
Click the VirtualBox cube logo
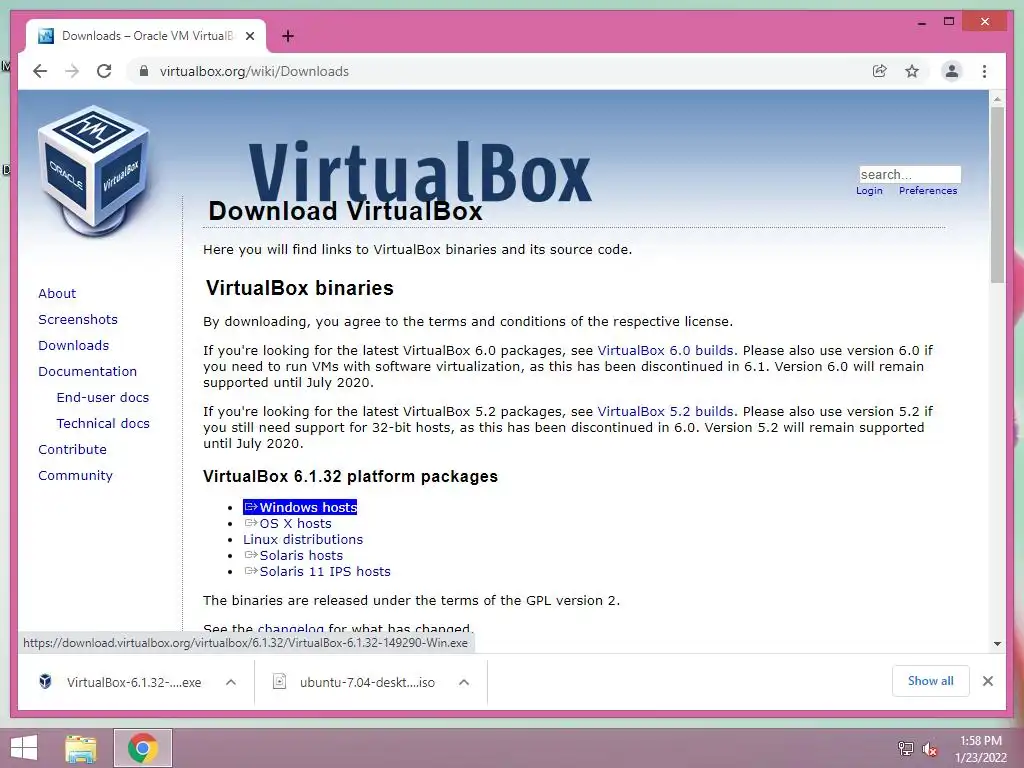click(93, 170)
